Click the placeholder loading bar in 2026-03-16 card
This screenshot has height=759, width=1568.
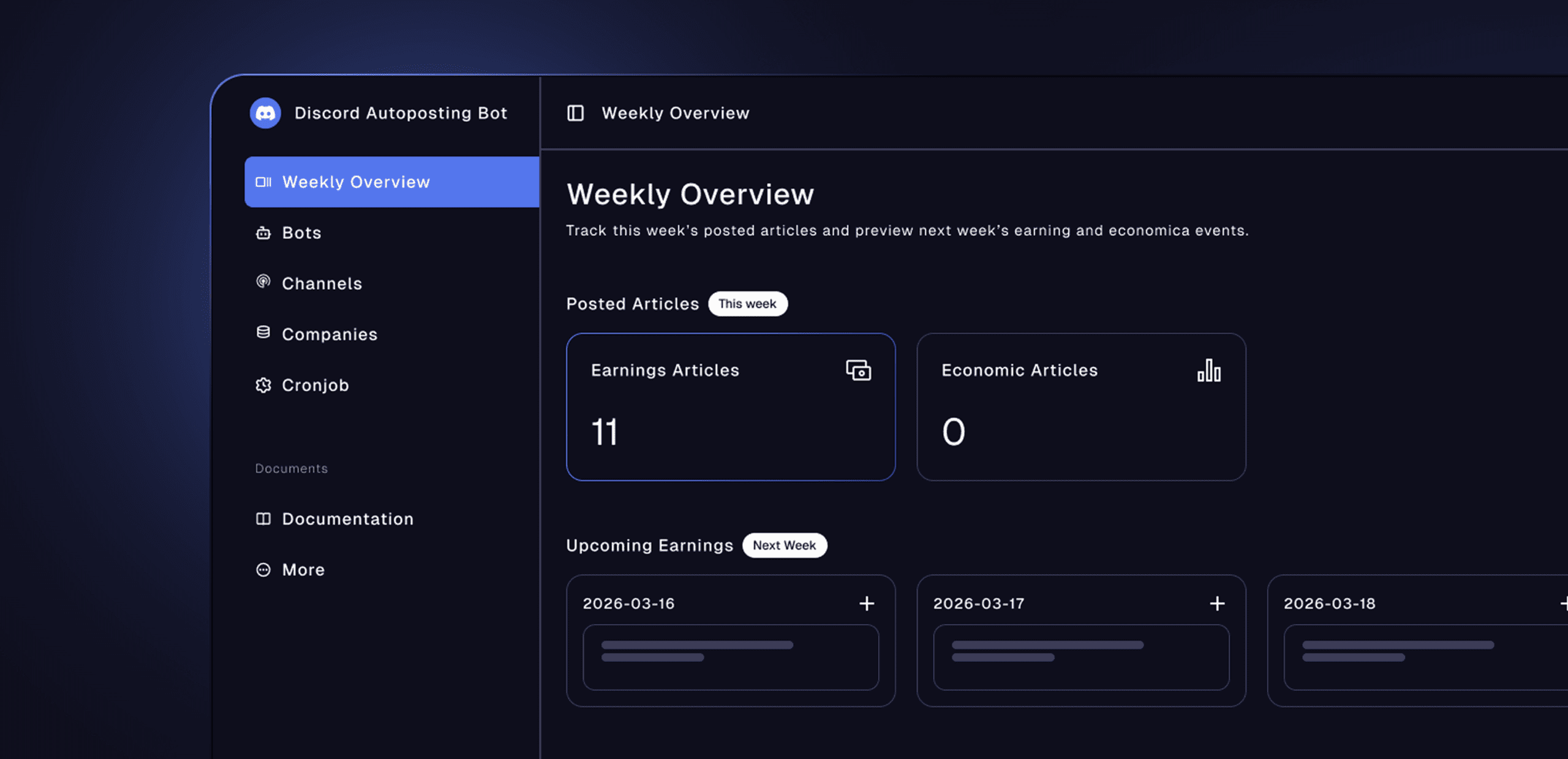[696, 644]
